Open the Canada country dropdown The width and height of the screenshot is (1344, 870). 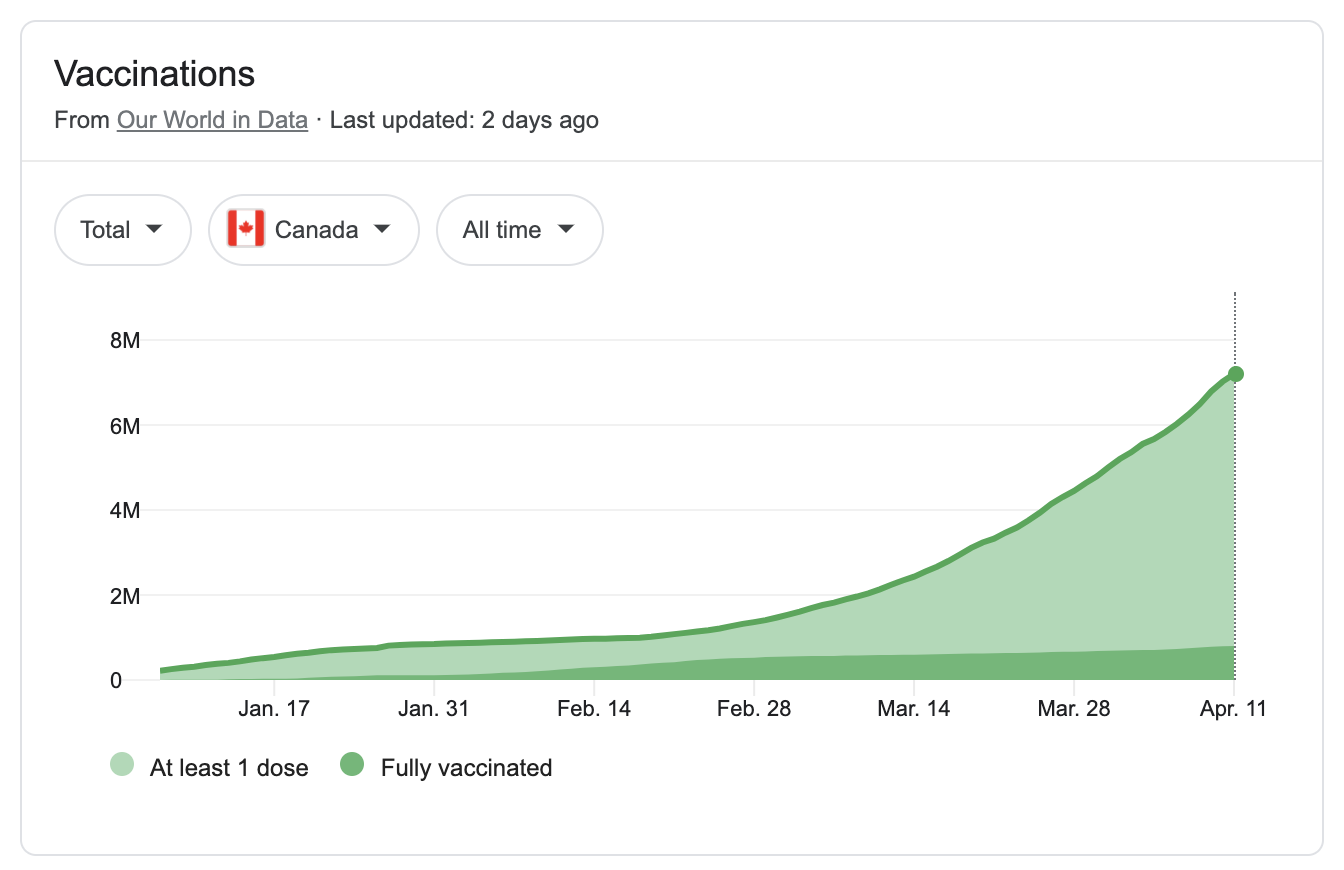tap(313, 230)
